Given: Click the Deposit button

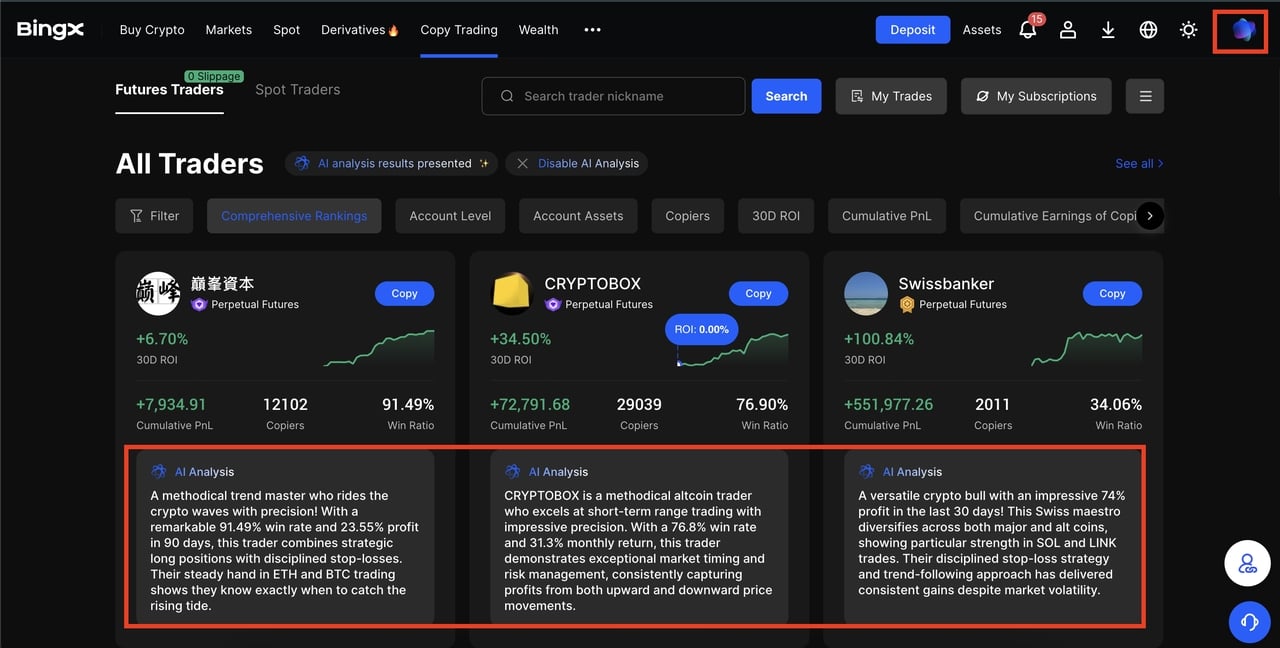Looking at the screenshot, I should click(912, 30).
